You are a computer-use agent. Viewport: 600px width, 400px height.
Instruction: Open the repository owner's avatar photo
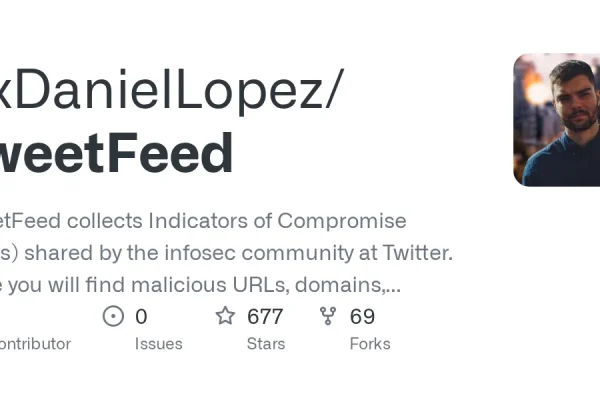(556, 120)
